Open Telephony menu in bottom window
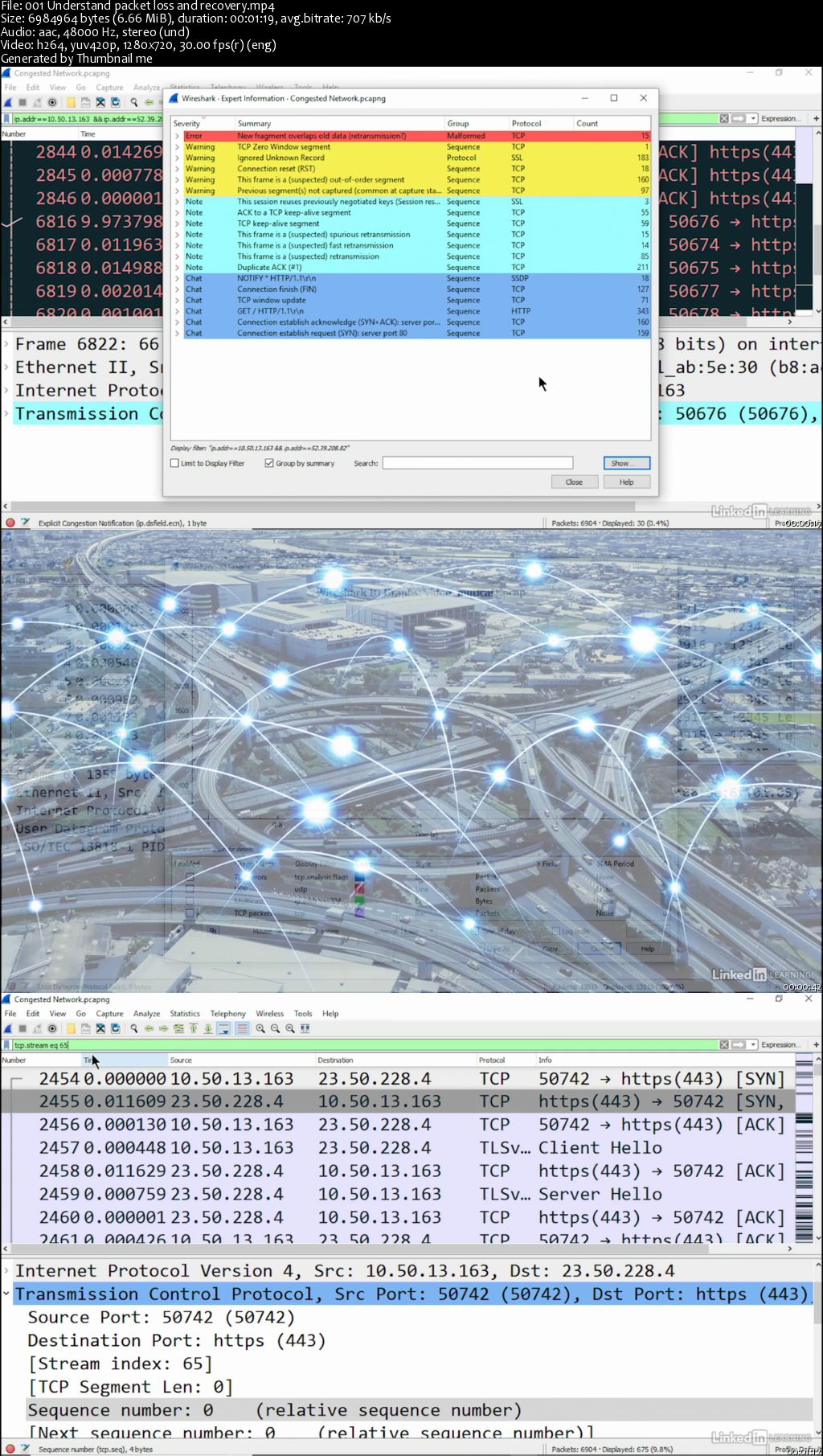Image resolution: width=823 pixels, height=1456 pixels. coord(228,1014)
